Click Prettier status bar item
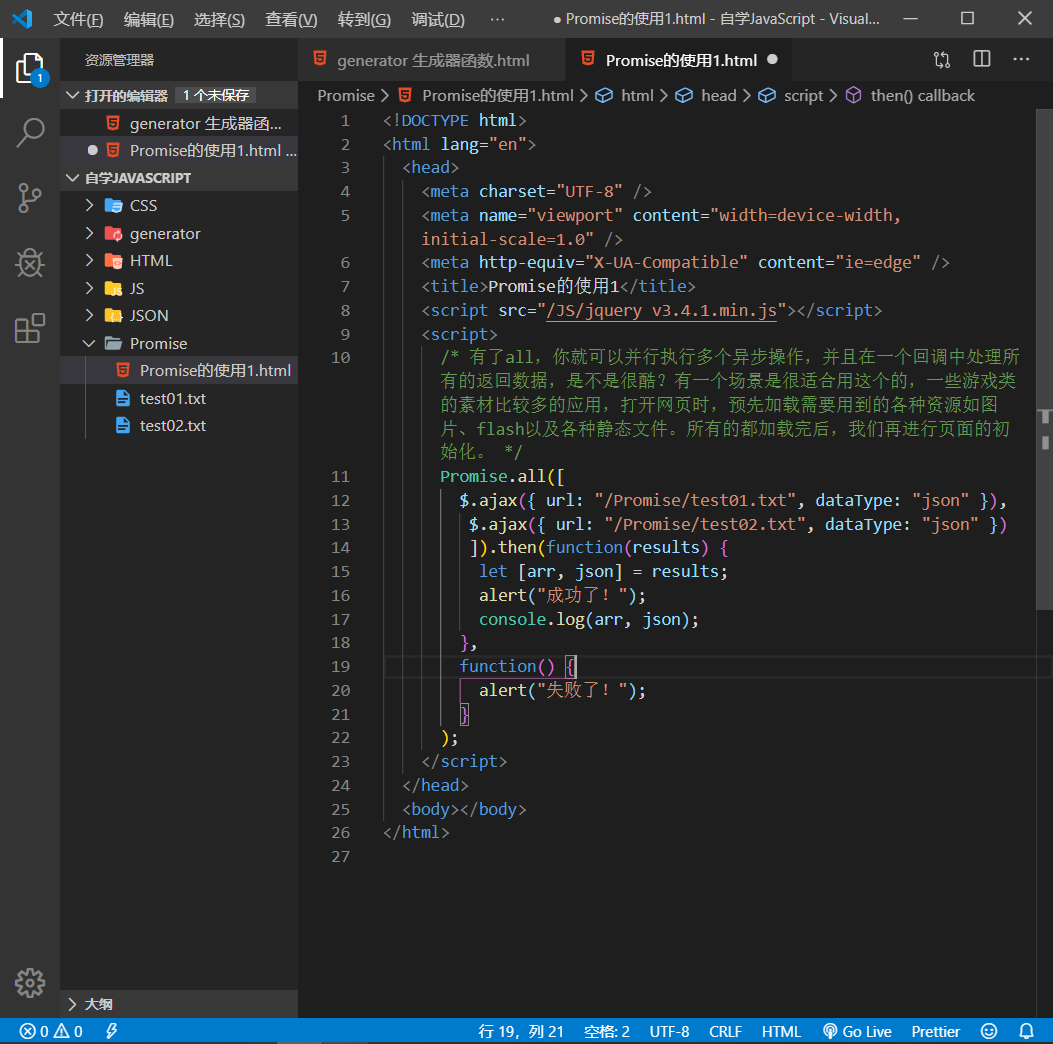This screenshot has height=1044, width=1053. pos(935,1031)
